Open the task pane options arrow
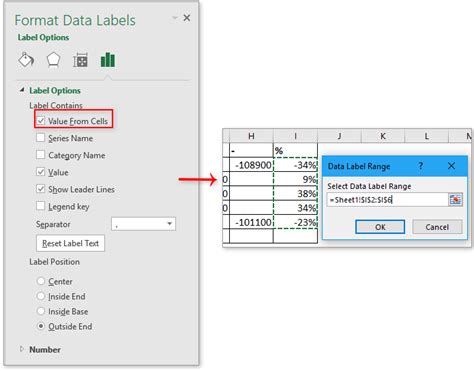The width and height of the screenshot is (474, 371). click(175, 18)
